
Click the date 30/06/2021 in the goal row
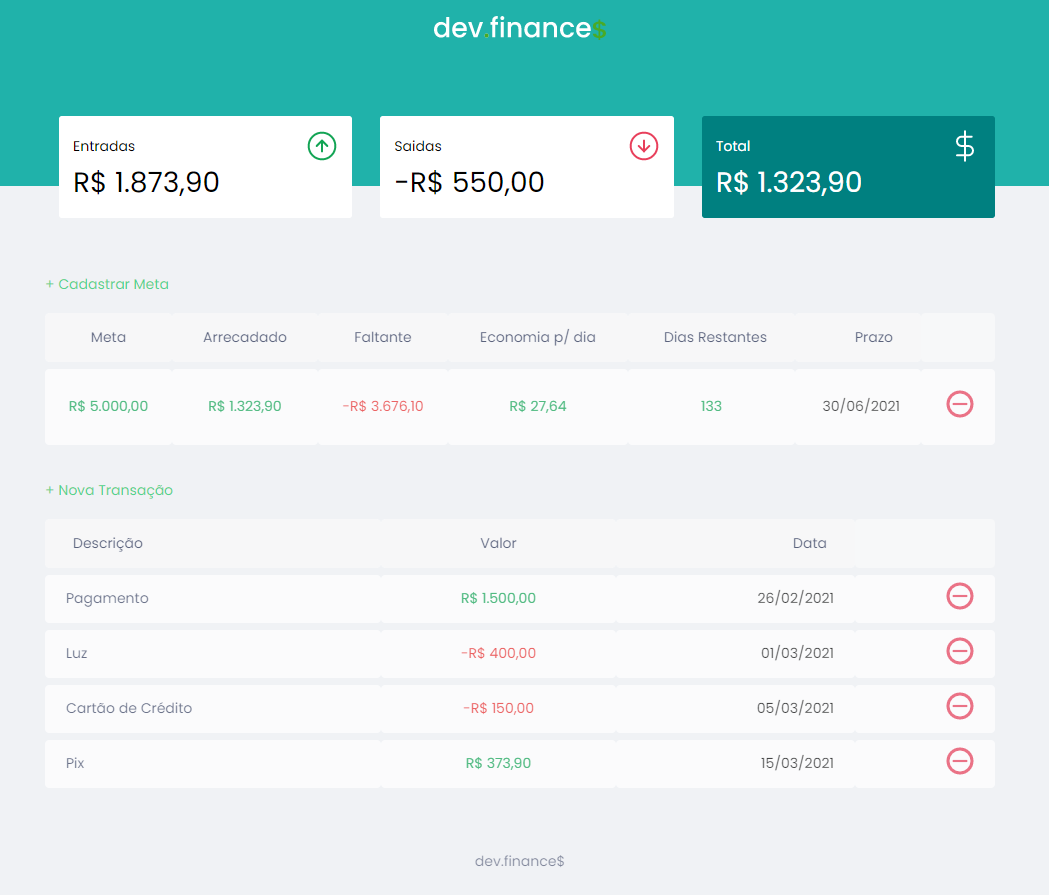coord(861,405)
